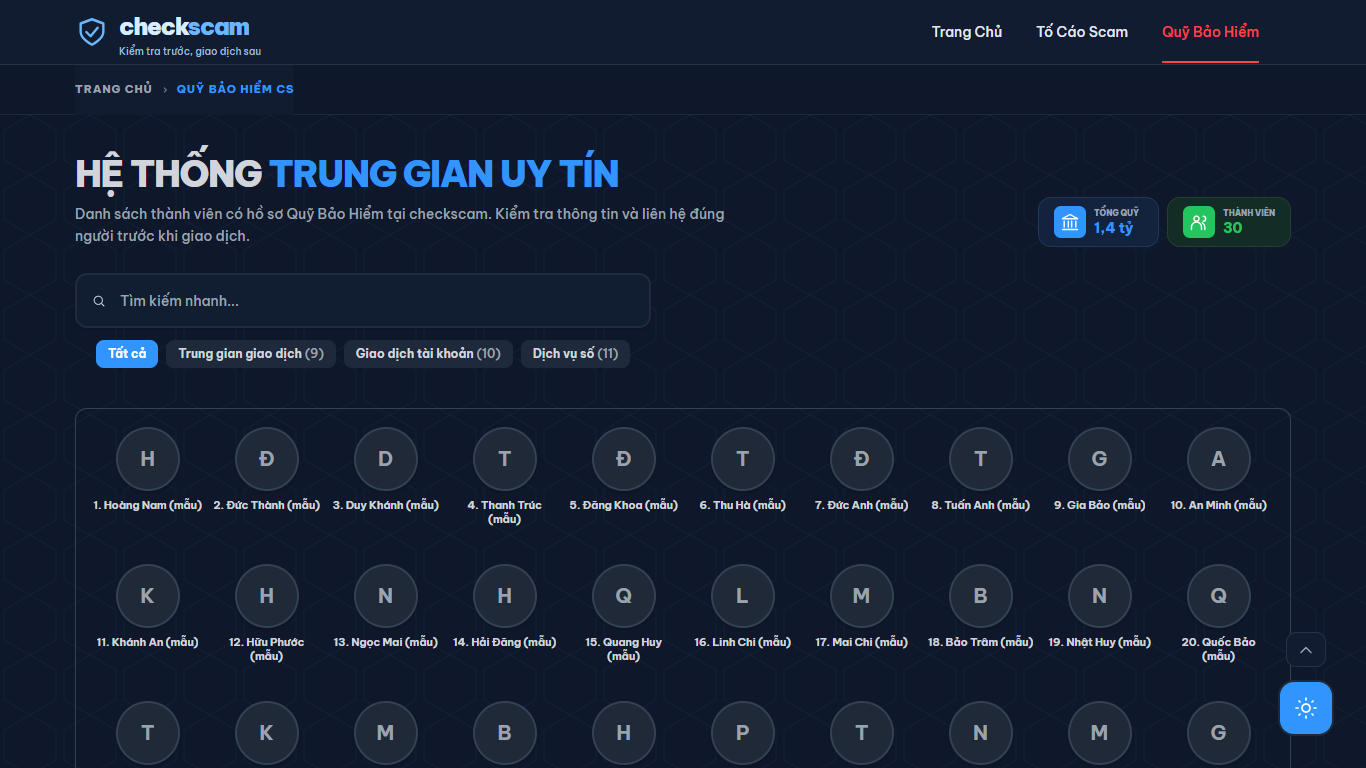Image resolution: width=1366 pixels, height=768 pixels.
Task: Filter by Dịch vụ số (11)
Action: 575,354
